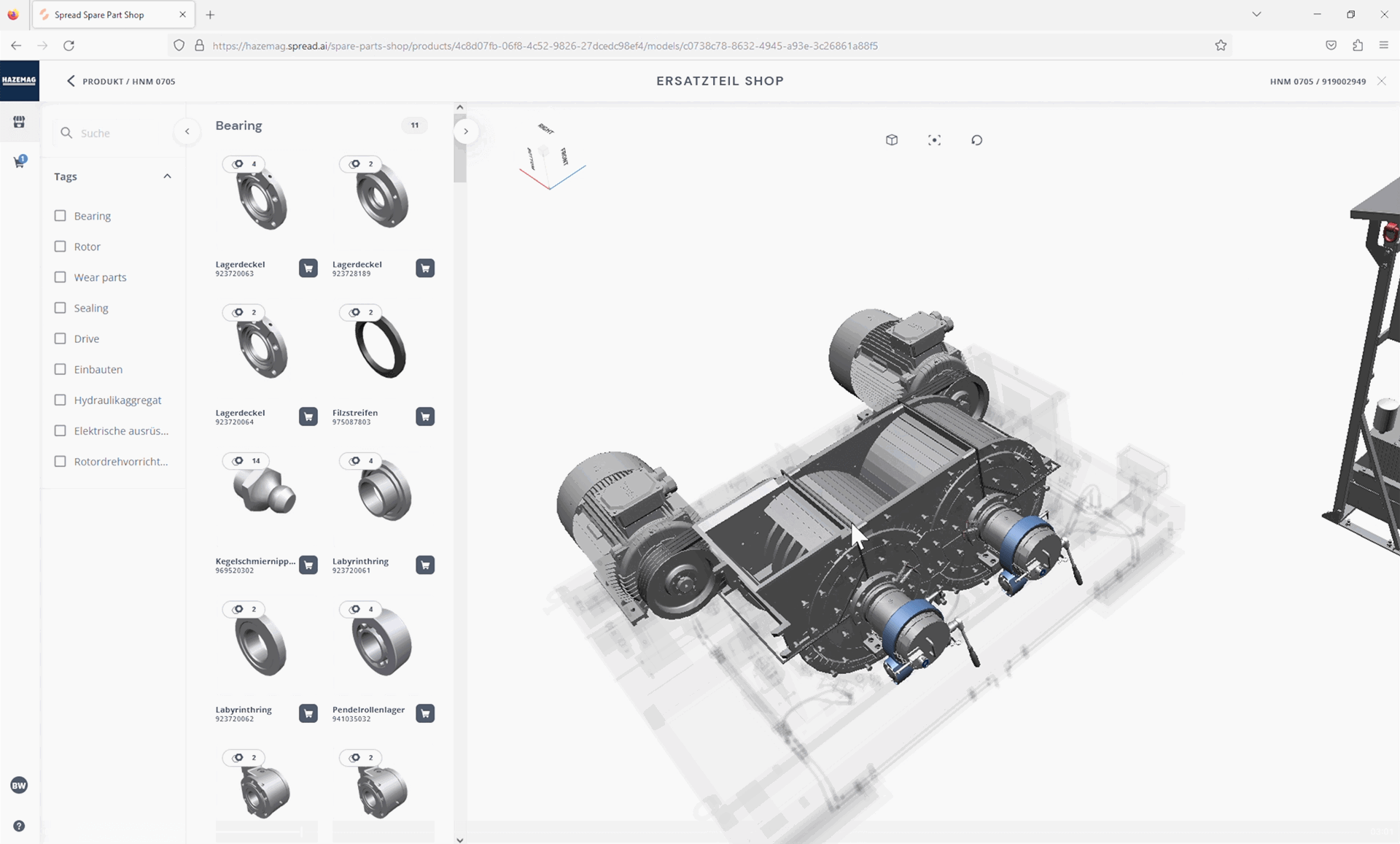Screen dimensions: 1400x844
Task: Toggle visibility of Pendelrollenlager part
Action: click(360, 609)
